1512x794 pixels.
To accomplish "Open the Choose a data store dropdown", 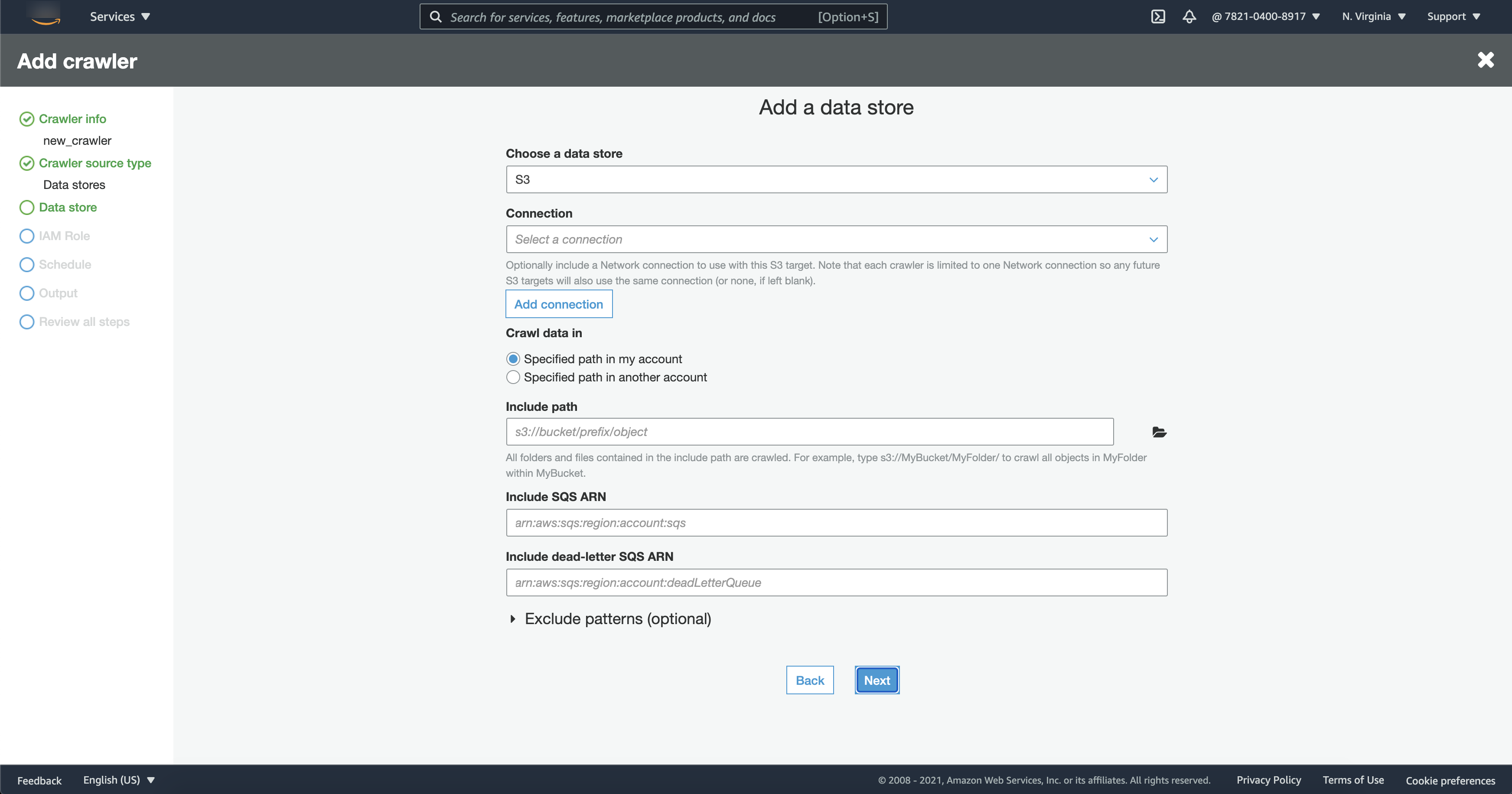I will pos(836,179).
